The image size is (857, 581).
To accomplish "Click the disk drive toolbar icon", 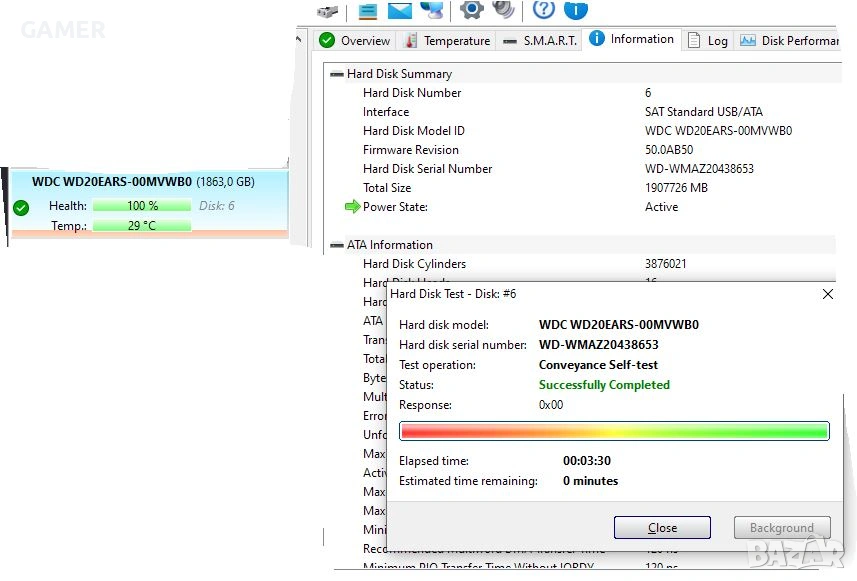I will pos(328,10).
